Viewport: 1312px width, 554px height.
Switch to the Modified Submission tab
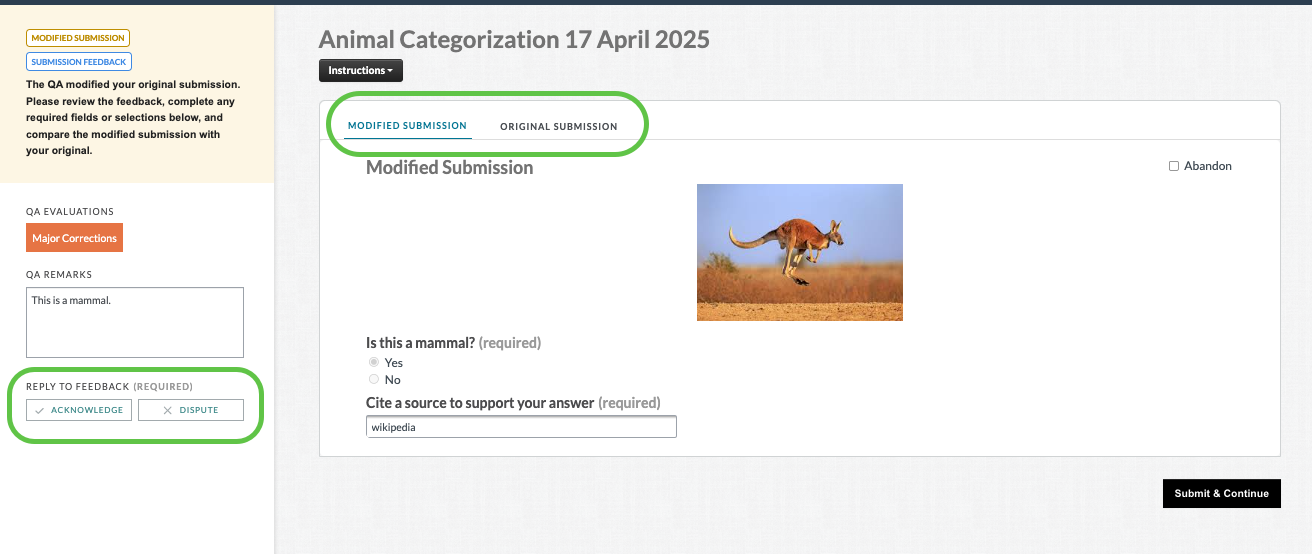pos(407,126)
